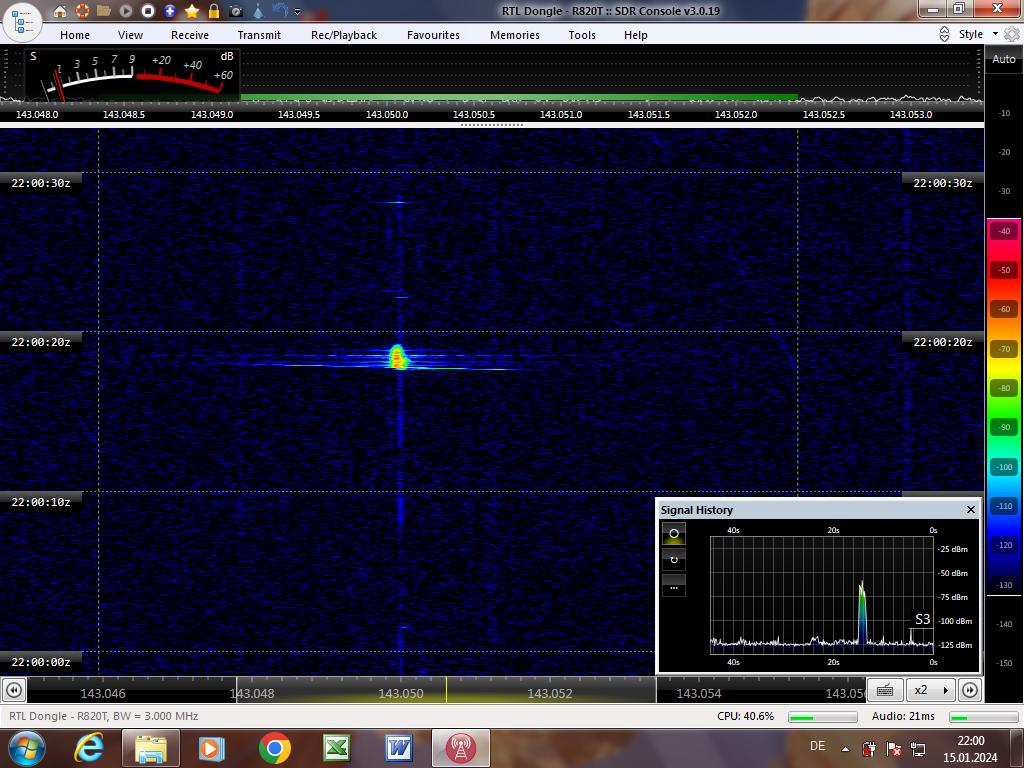Click the Home icon in quick toolbar
The width and height of the screenshot is (1024, 768).
(60, 11)
